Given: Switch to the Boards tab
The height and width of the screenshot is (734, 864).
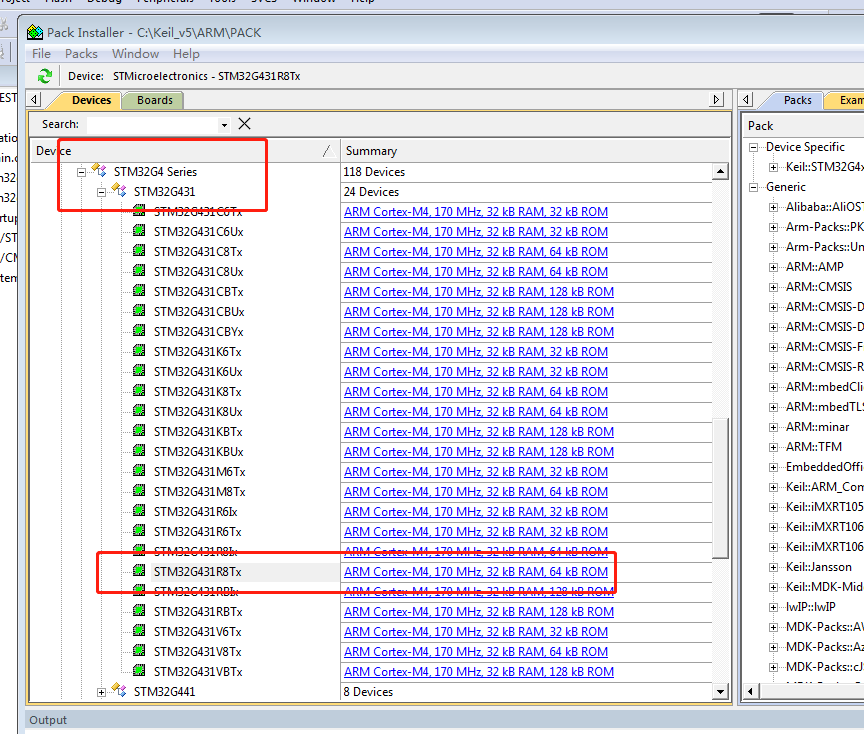Looking at the screenshot, I should [x=154, y=100].
